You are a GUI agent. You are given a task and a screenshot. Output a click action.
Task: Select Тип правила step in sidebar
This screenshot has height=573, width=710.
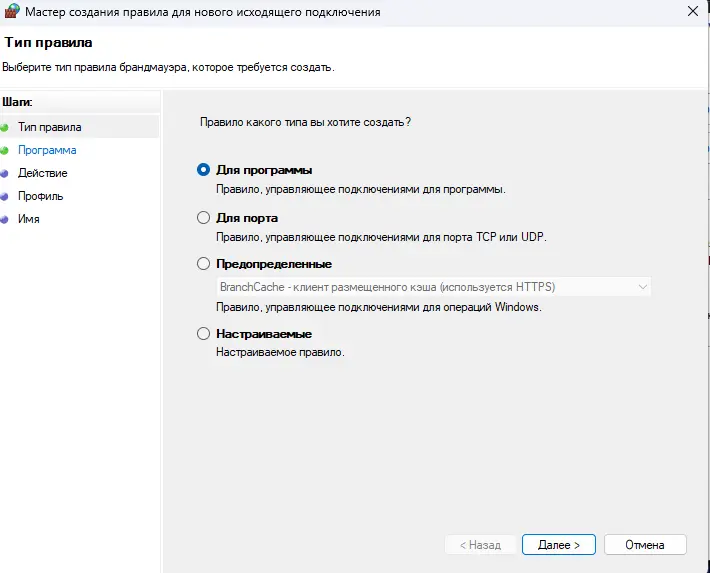(50, 127)
